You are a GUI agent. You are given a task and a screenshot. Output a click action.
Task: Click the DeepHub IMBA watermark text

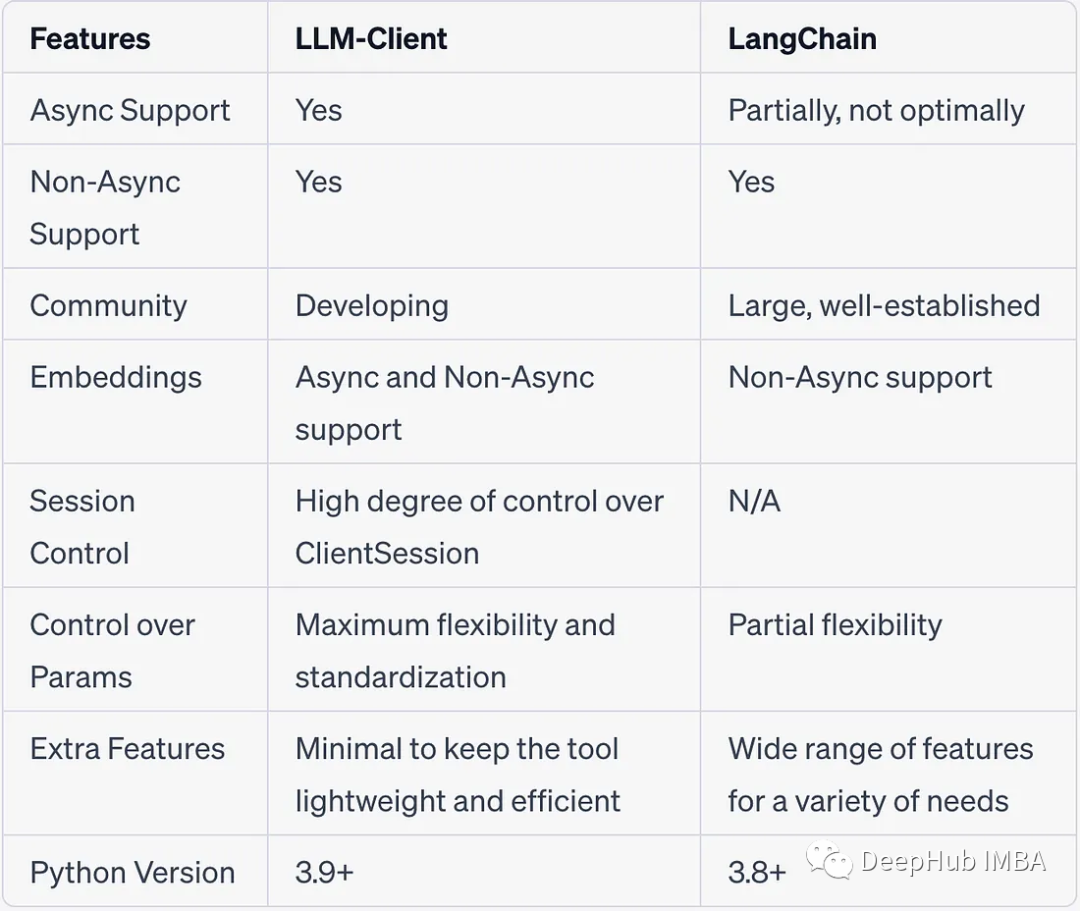pyautogui.click(x=953, y=861)
